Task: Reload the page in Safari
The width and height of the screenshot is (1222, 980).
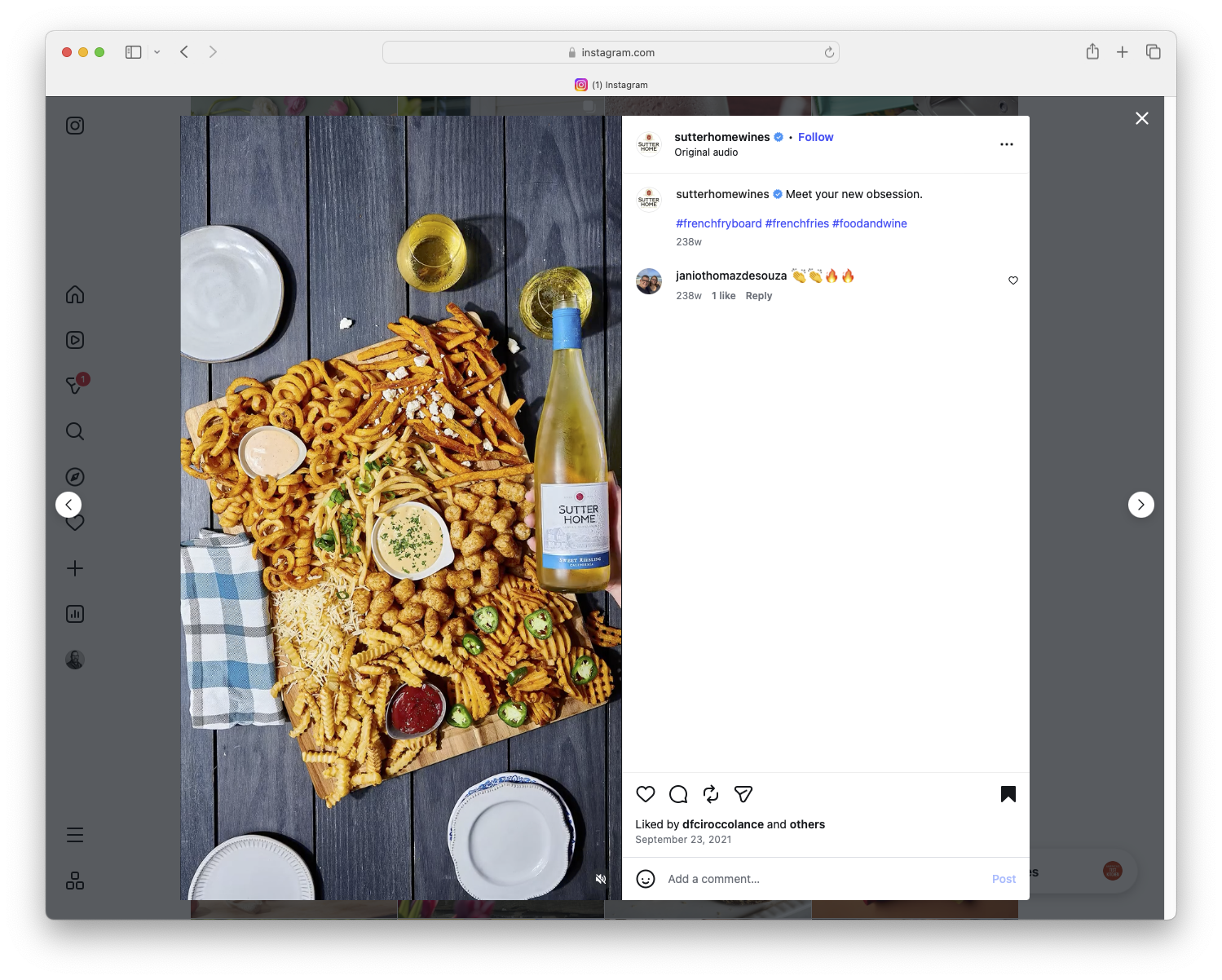Action: coord(829,52)
